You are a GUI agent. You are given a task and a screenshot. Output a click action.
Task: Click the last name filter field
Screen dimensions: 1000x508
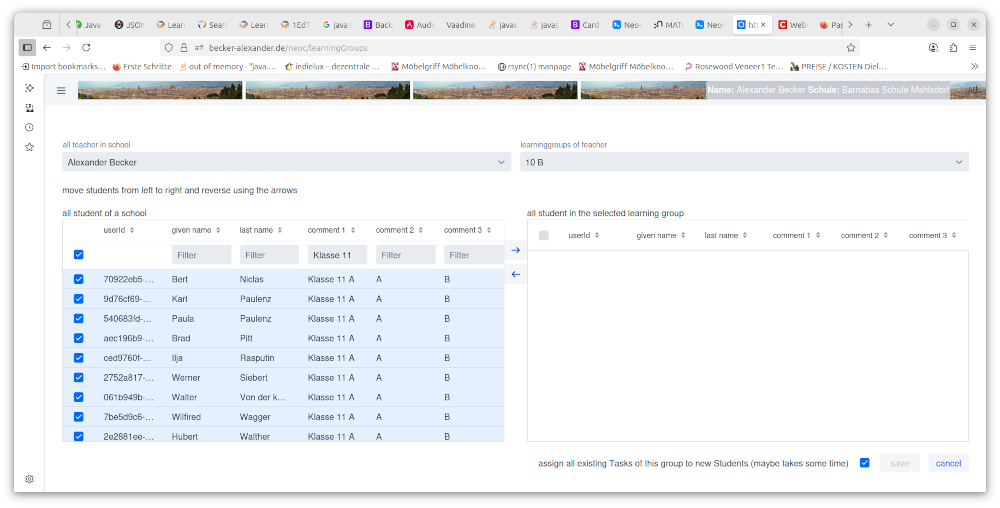[x=269, y=255]
